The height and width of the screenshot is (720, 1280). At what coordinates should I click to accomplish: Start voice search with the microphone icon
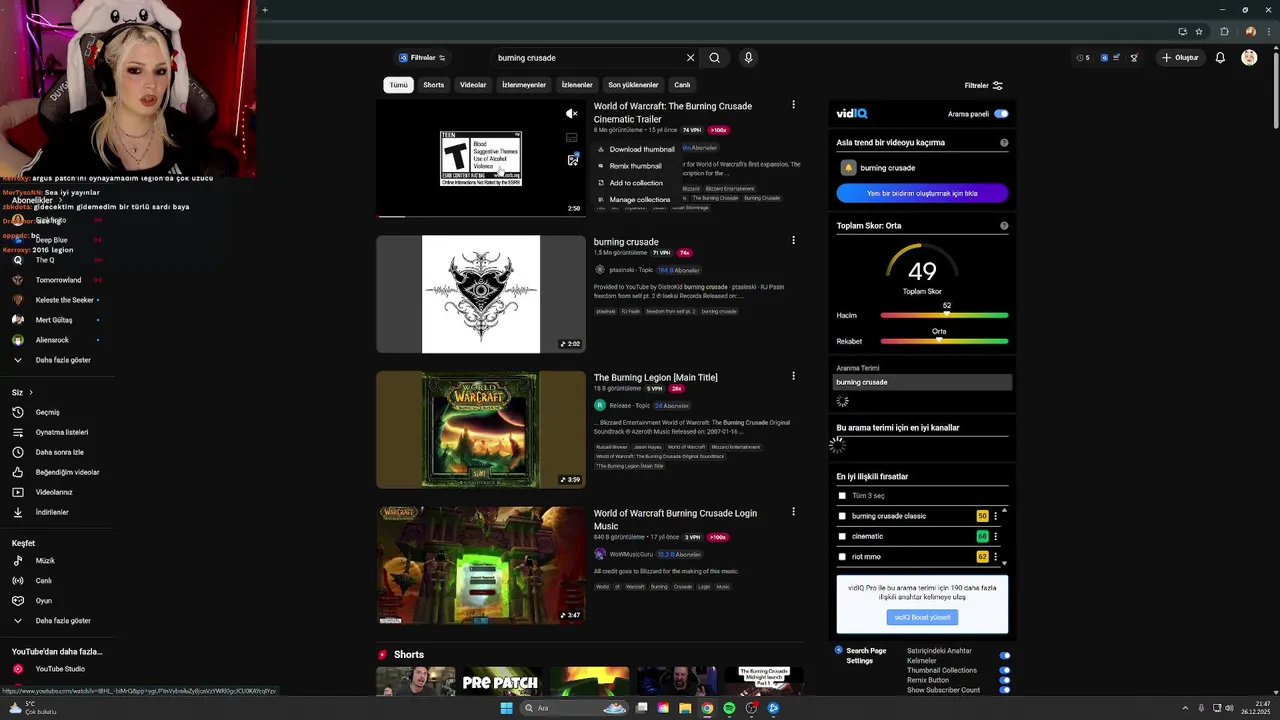click(x=748, y=58)
